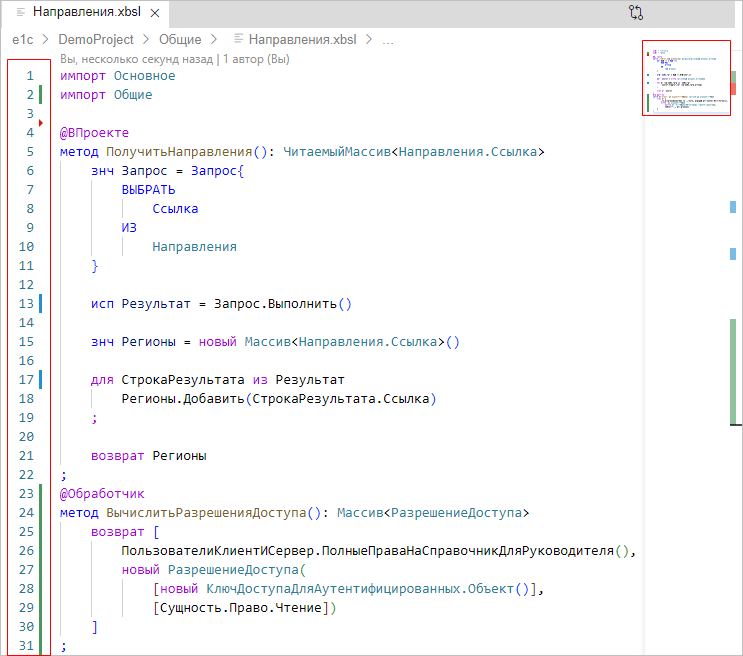The height and width of the screenshot is (656, 743).
Task: Open the author blame info link
Action: coord(175,59)
